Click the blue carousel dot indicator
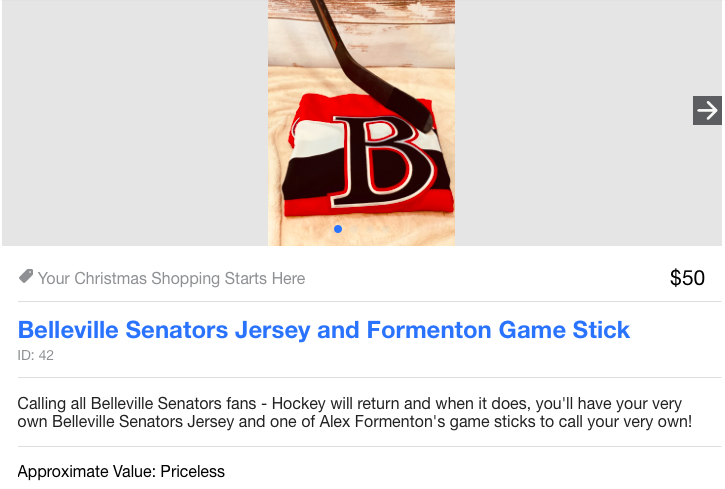The image size is (725, 489). (338, 229)
